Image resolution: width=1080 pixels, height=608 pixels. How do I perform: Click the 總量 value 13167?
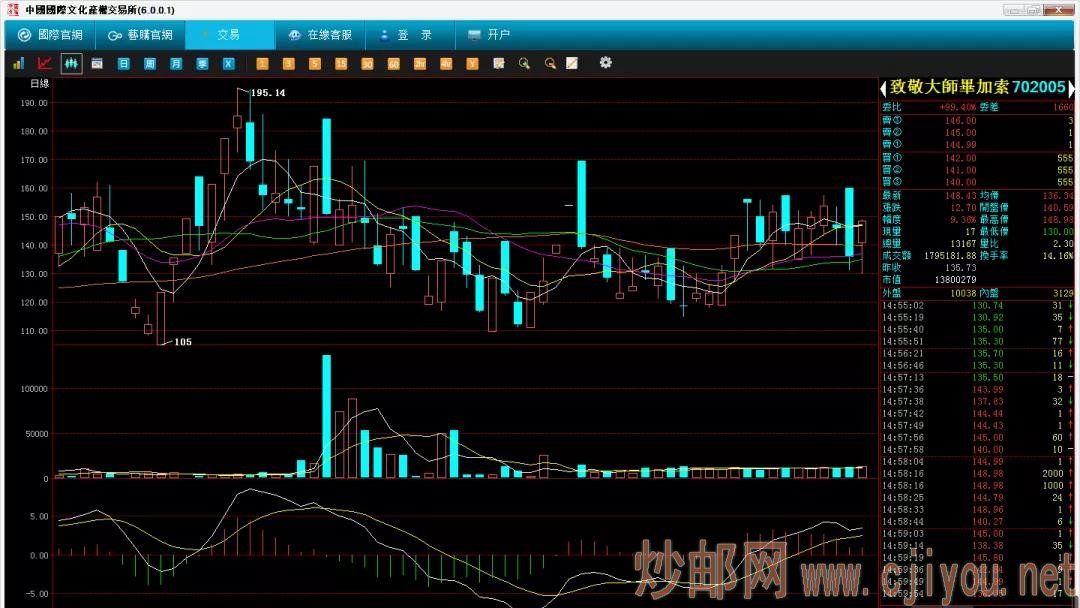tap(963, 243)
